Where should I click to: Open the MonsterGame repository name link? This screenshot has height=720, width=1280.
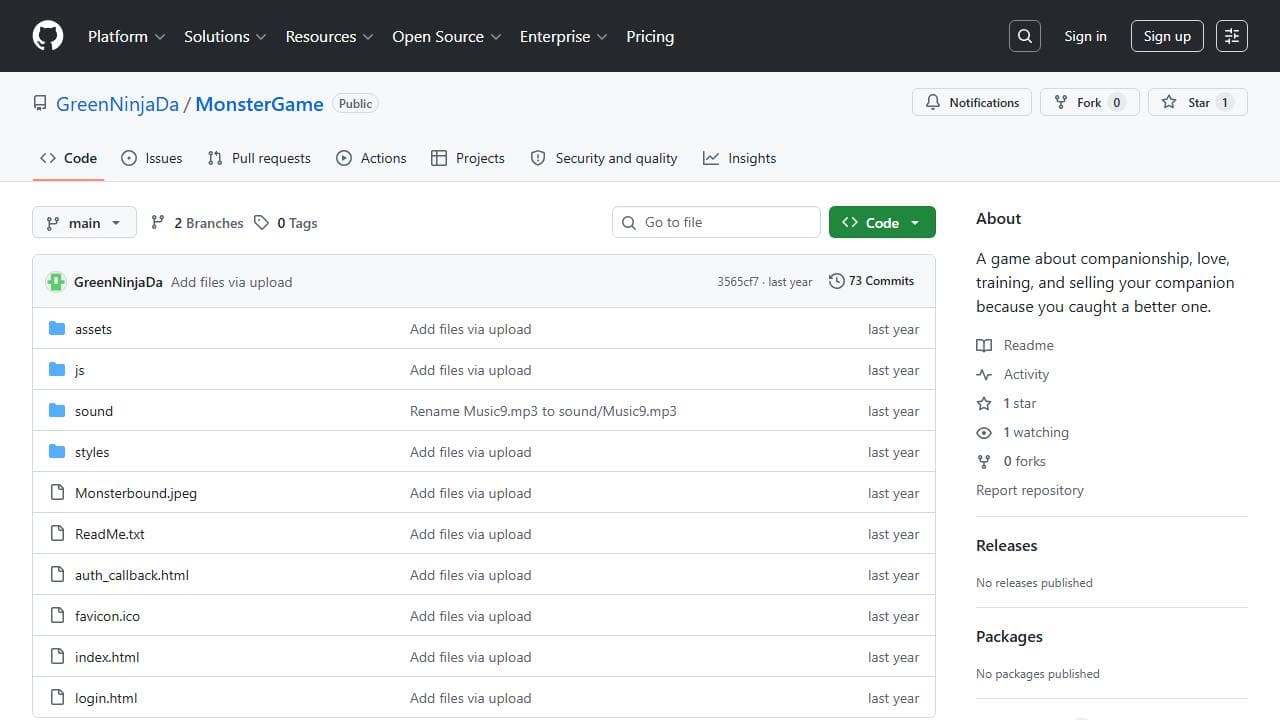259,104
